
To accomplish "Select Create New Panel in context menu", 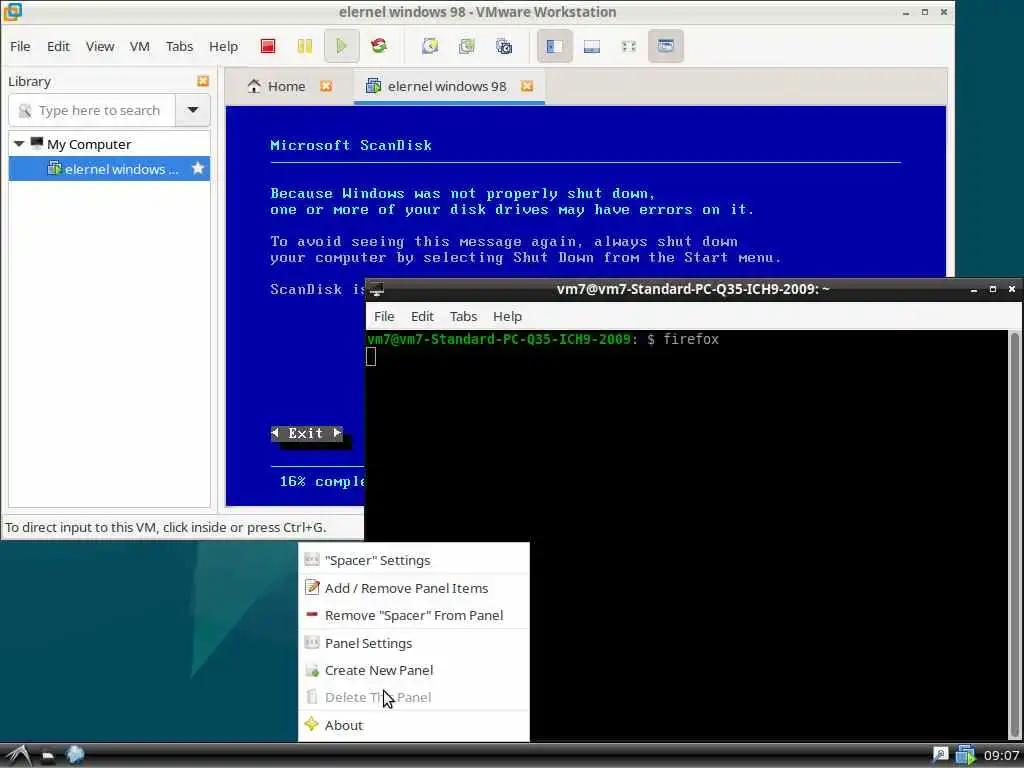I will 413,670.
